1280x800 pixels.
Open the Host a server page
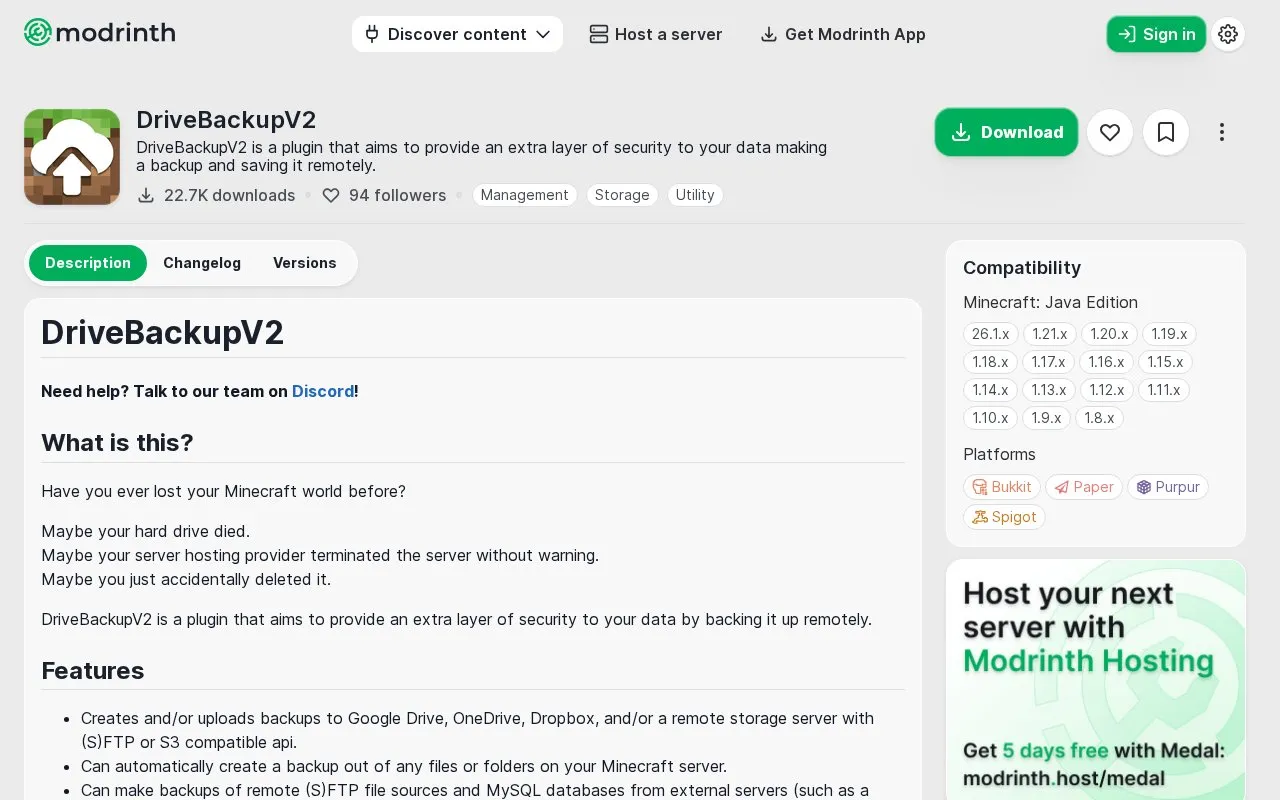[655, 34]
